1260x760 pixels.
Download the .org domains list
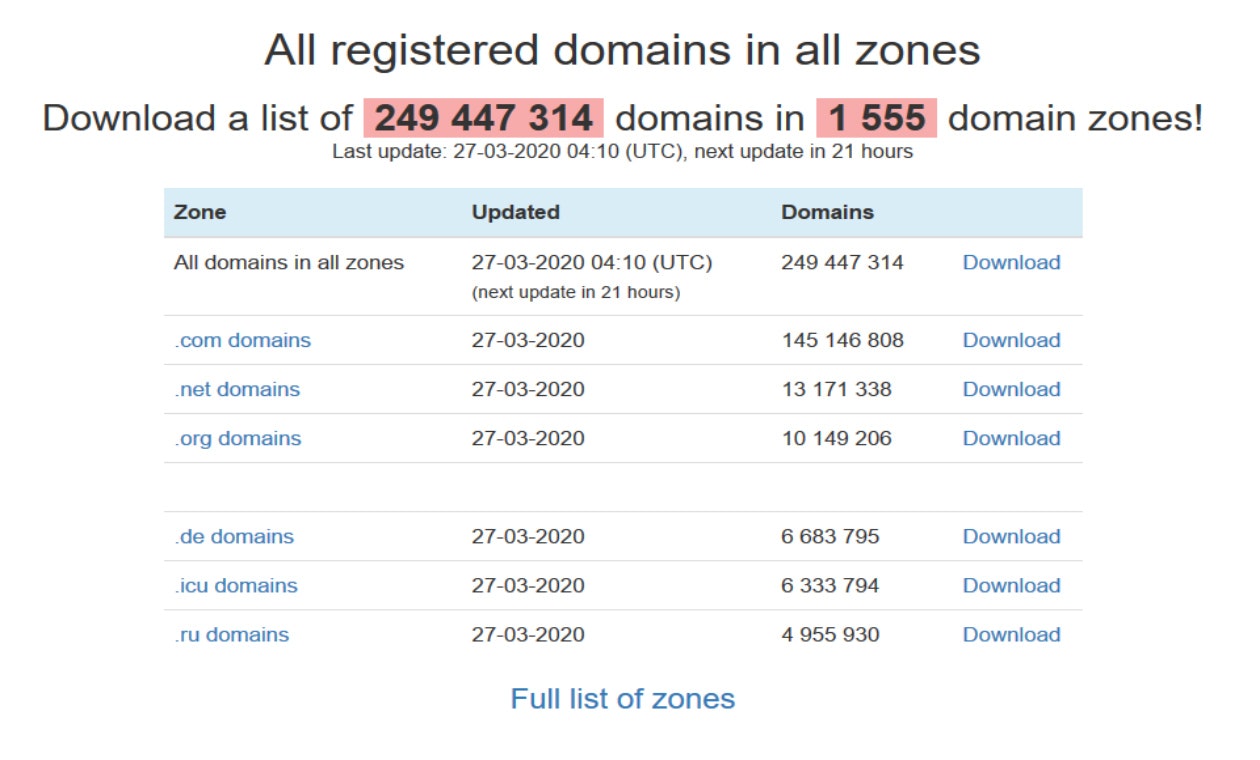coord(1011,438)
